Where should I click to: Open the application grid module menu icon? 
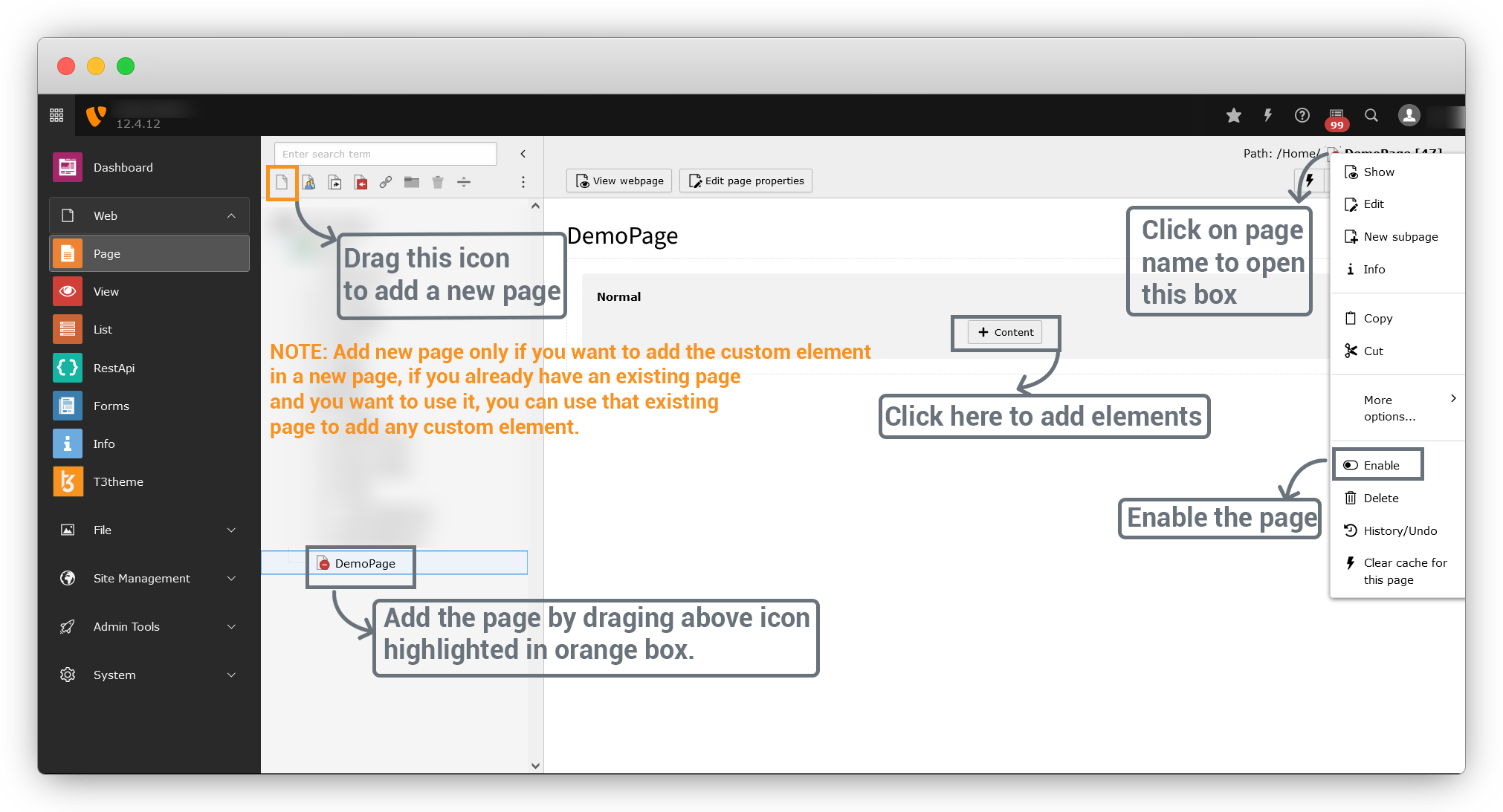click(x=56, y=115)
